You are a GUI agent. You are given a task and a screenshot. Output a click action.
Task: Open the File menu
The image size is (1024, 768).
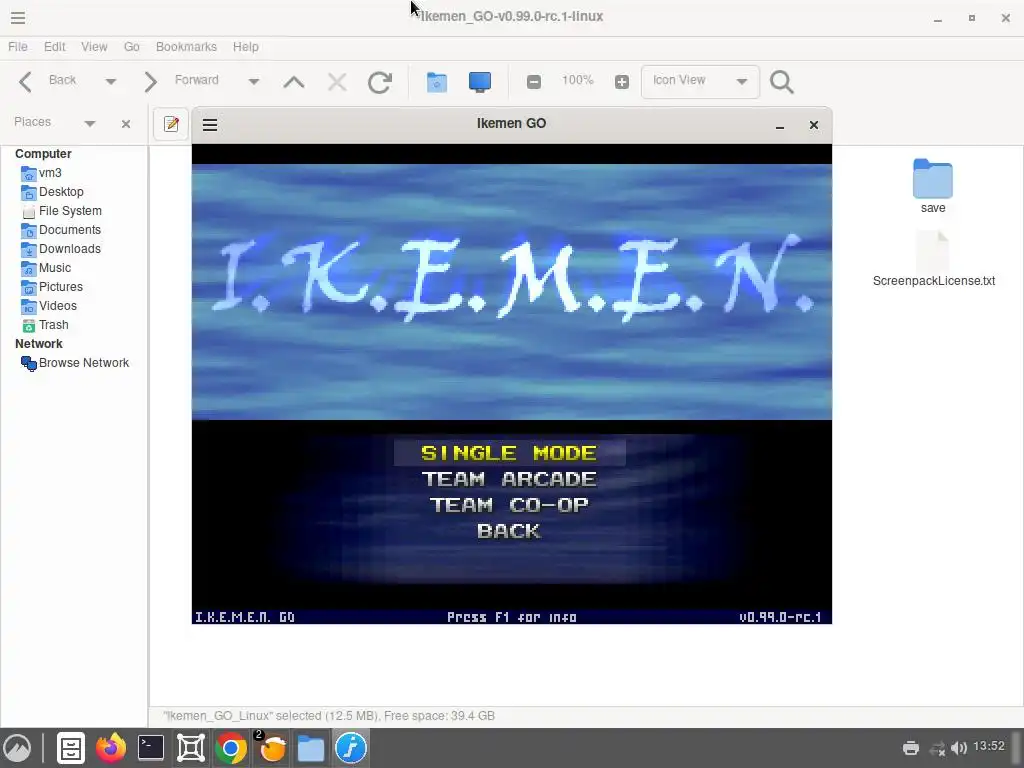coord(18,47)
